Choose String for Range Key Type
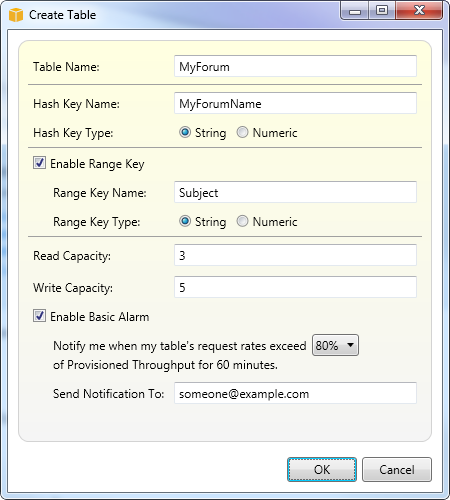 [x=185, y=221]
